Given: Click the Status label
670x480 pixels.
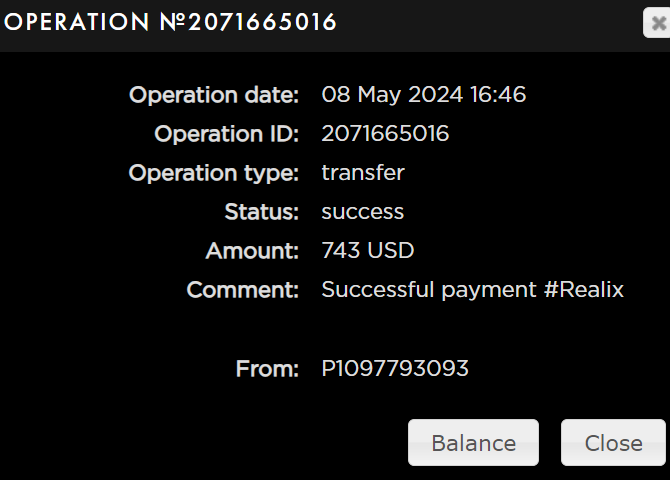Looking at the screenshot, I should point(262,212).
